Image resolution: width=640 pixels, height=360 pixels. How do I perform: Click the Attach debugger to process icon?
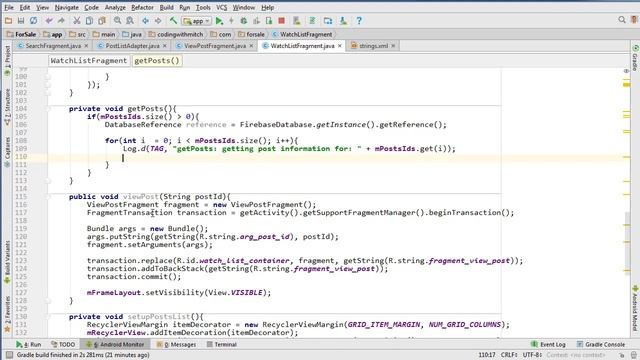[x=269, y=20]
